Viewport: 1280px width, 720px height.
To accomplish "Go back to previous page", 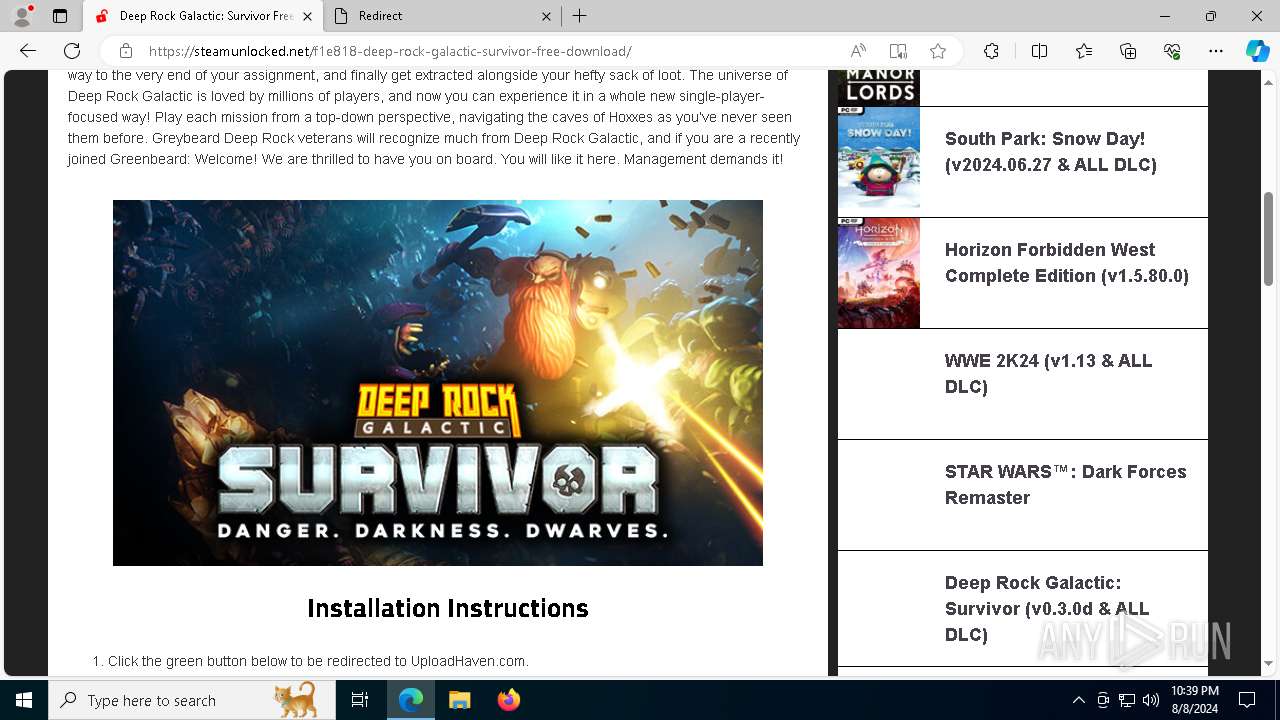I will [x=28, y=51].
